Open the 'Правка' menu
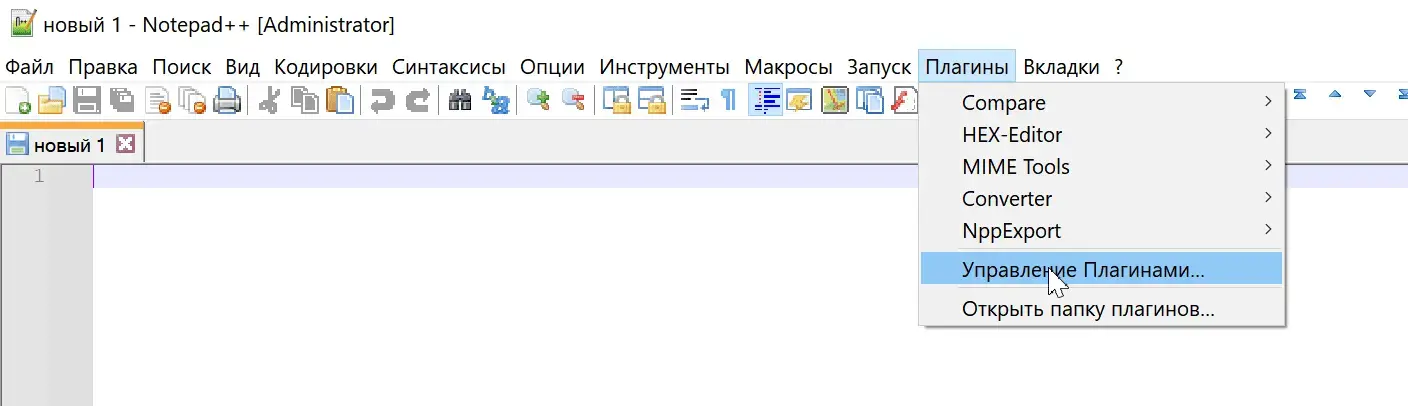This screenshot has height=406, width=1408. pos(103,67)
